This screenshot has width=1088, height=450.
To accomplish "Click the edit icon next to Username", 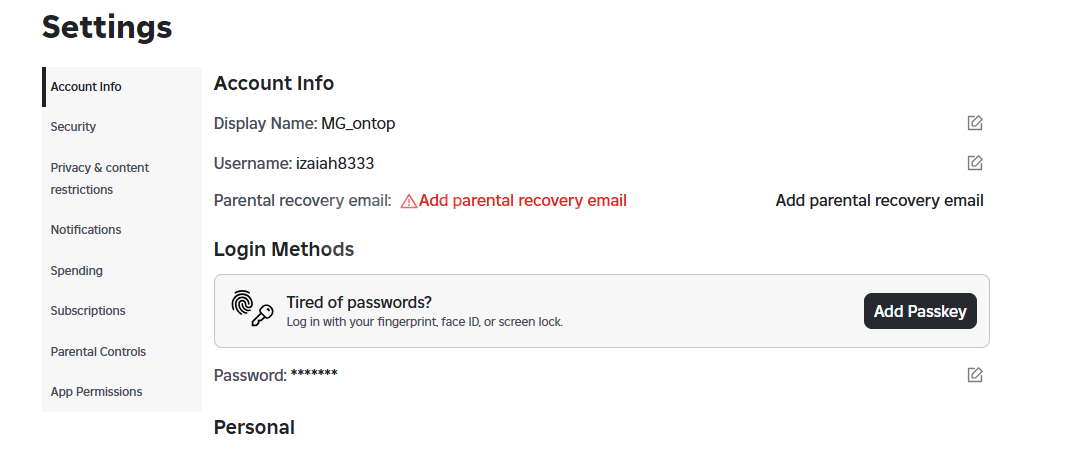I will coord(974,163).
